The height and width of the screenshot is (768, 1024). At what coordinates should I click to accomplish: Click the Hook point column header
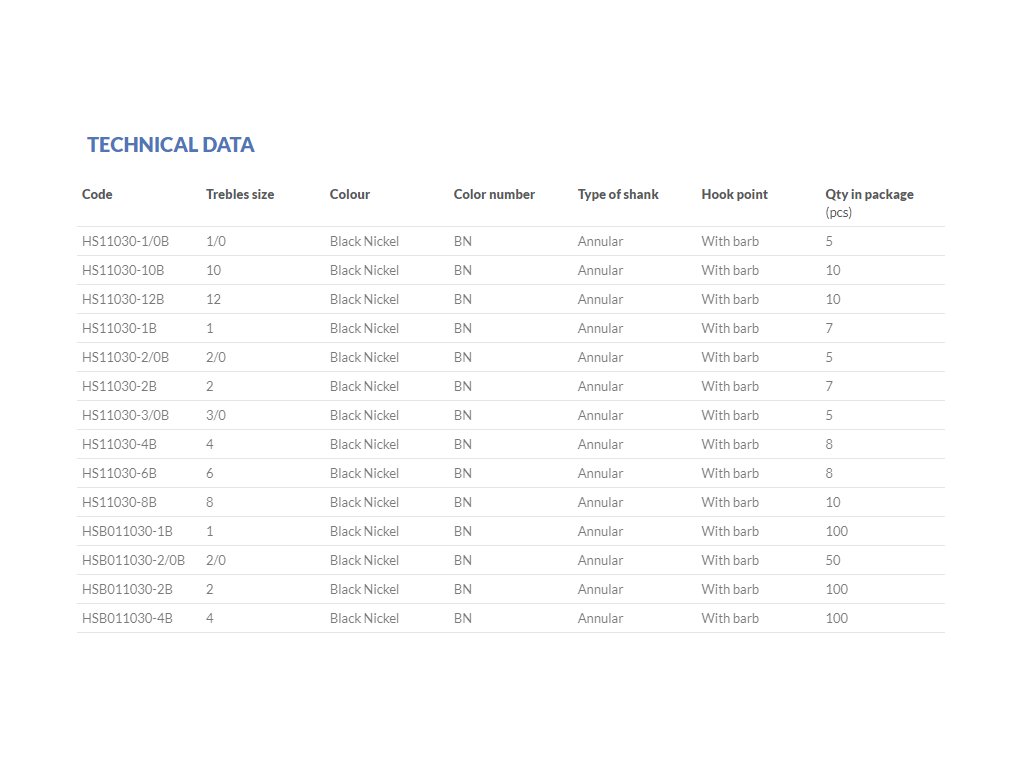click(735, 195)
